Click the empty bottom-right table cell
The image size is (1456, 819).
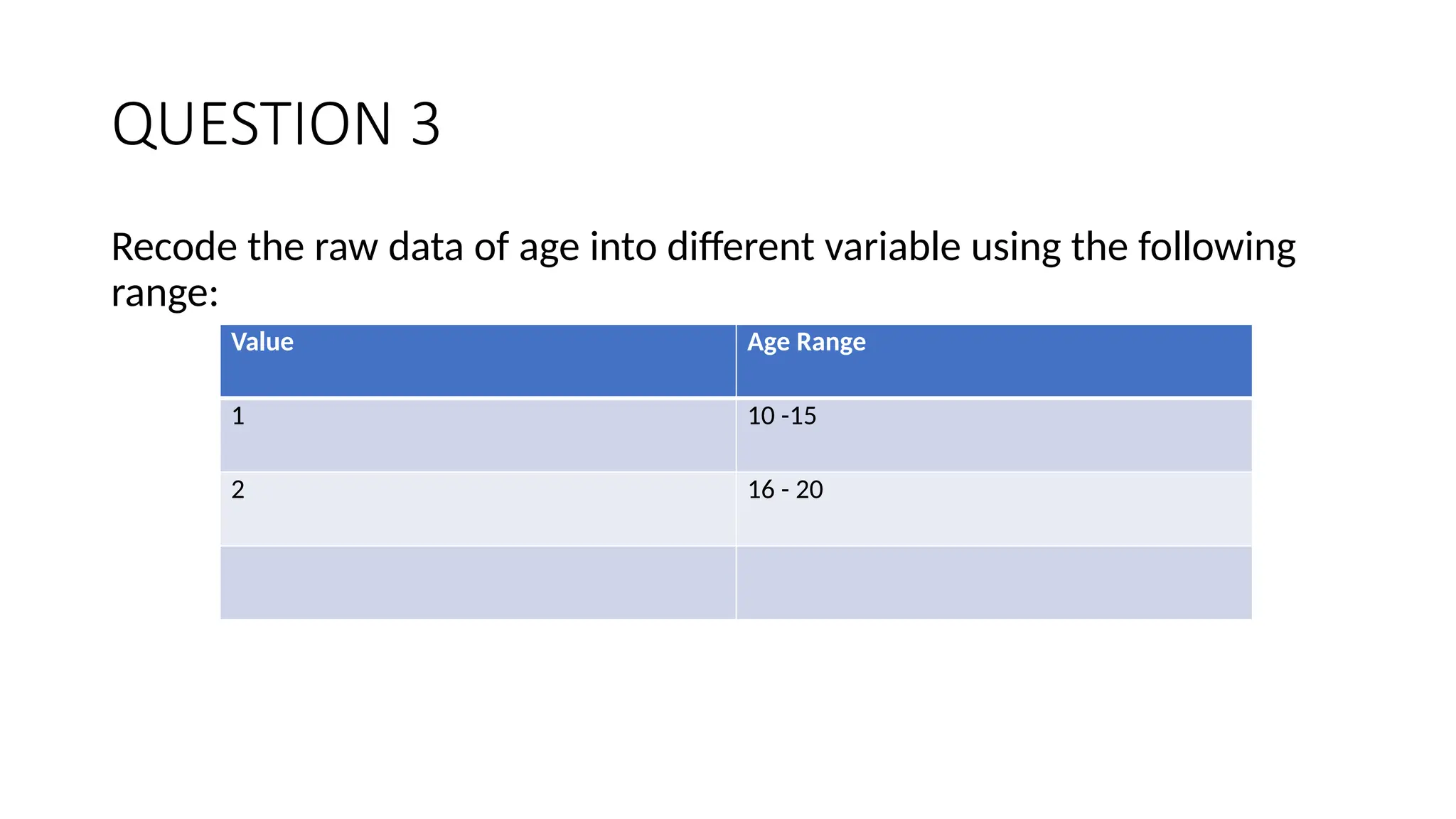(x=994, y=583)
